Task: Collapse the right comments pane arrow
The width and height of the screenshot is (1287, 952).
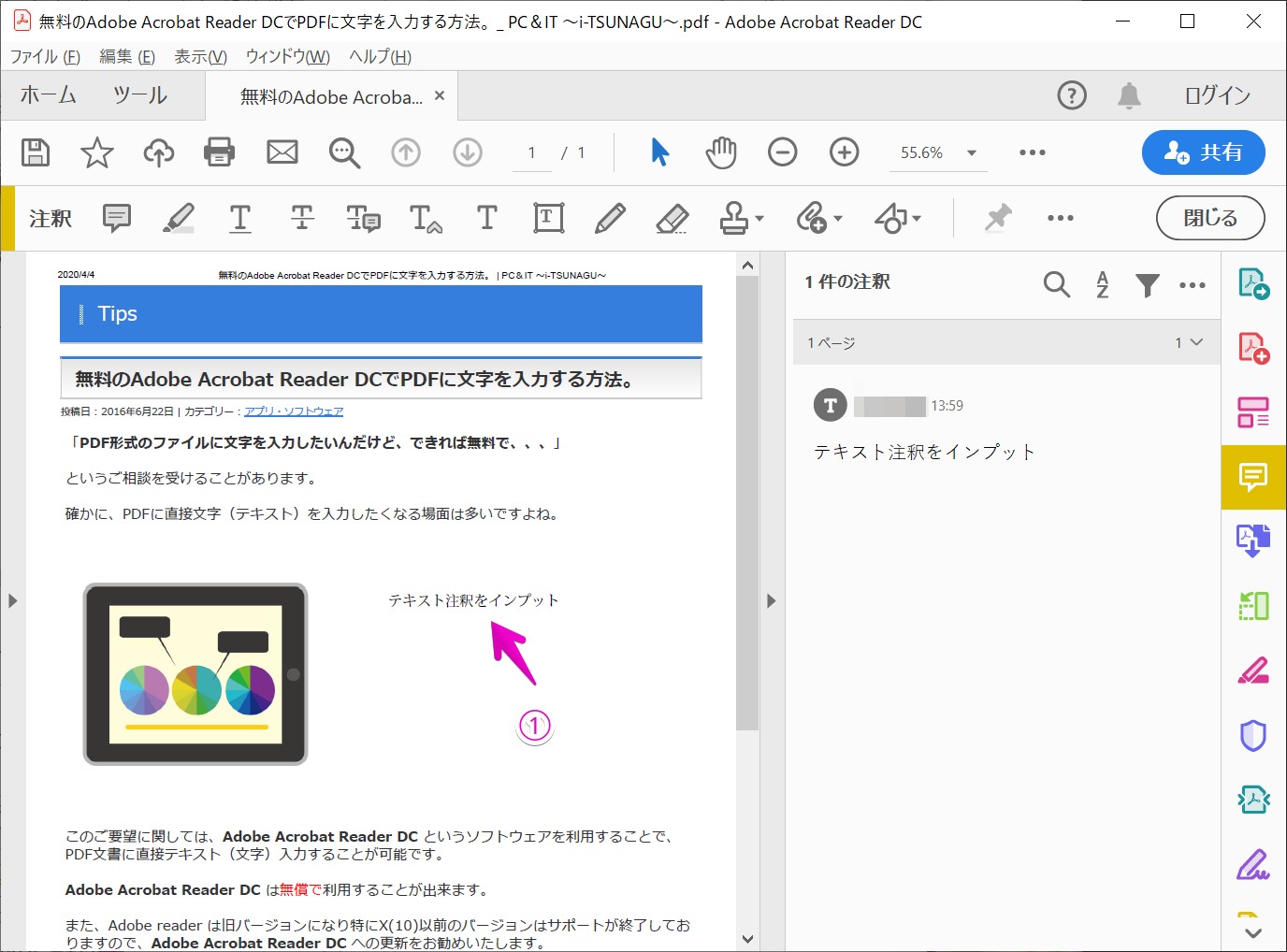Action: click(x=771, y=600)
